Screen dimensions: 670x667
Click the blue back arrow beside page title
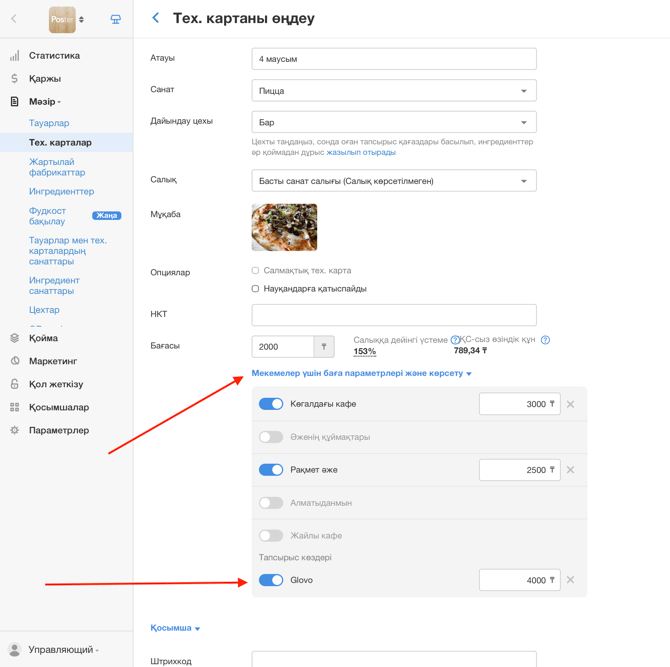pyautogui.click(x=156, y=18)
